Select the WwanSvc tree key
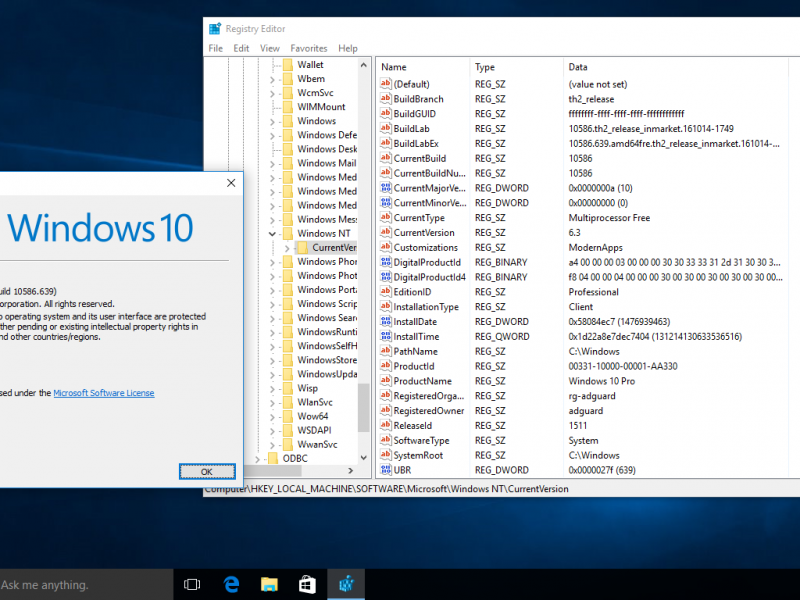The image size is (800, 600). (317, 444)
